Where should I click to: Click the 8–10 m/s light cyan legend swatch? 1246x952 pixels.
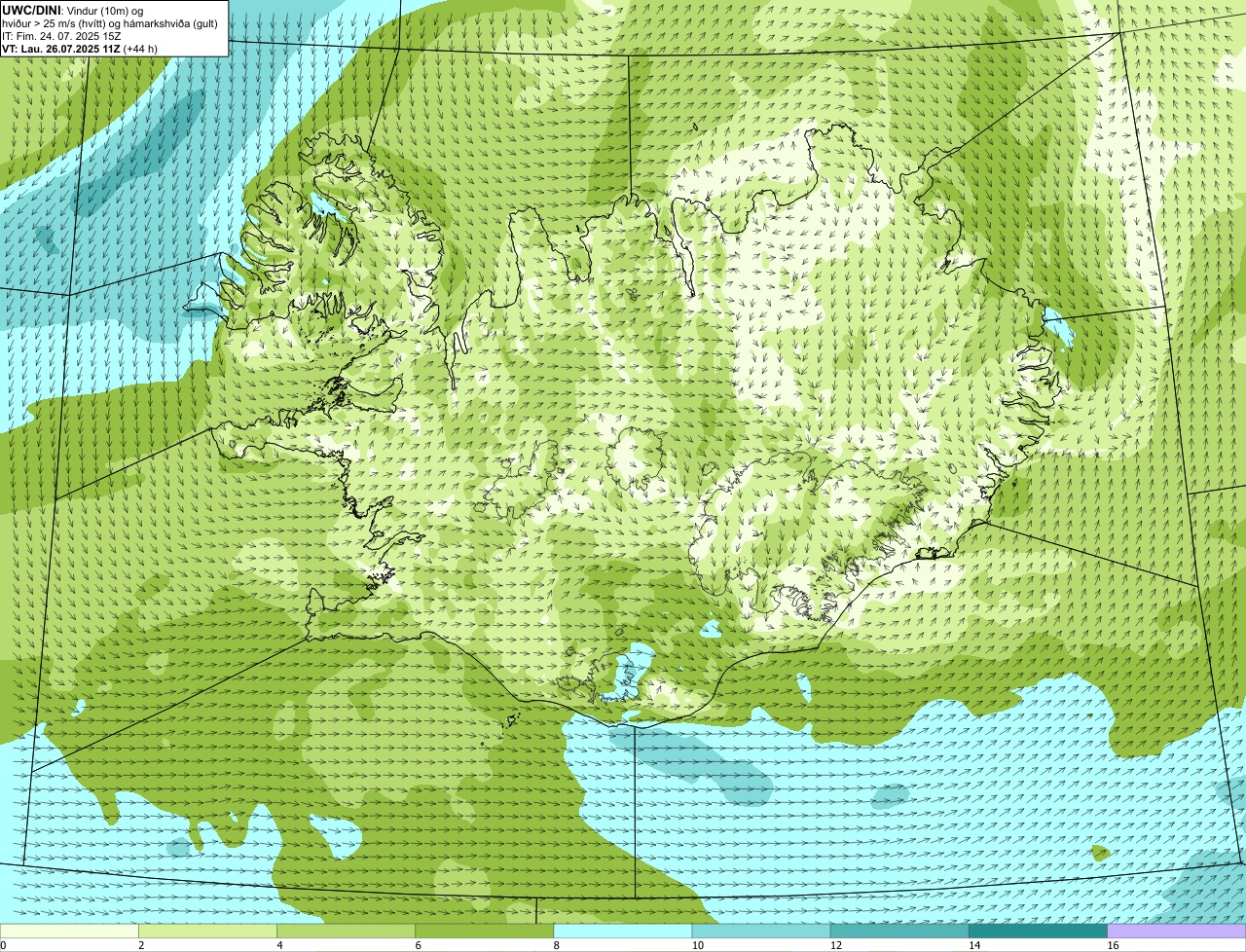click(x=623, y=931)
